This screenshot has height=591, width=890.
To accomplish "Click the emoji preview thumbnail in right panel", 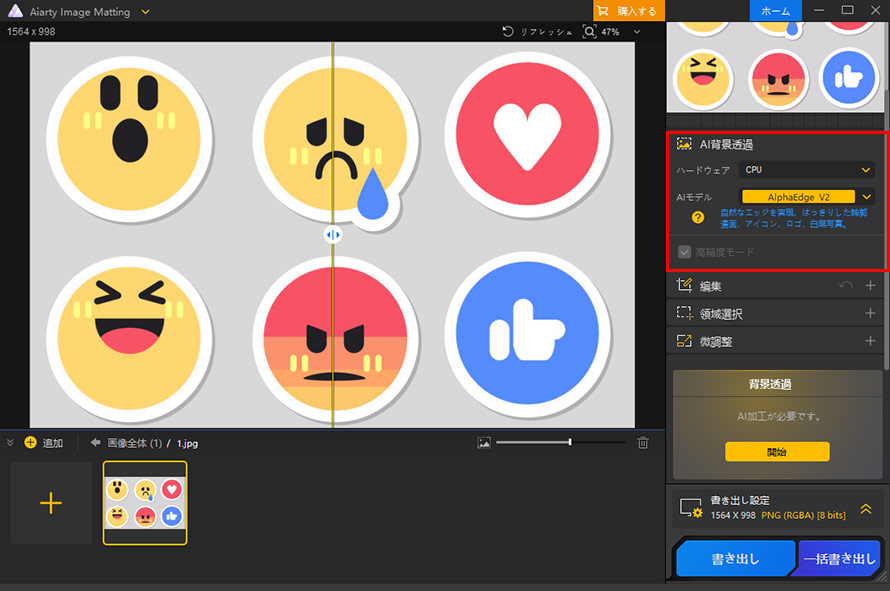I will coord(775,66).
